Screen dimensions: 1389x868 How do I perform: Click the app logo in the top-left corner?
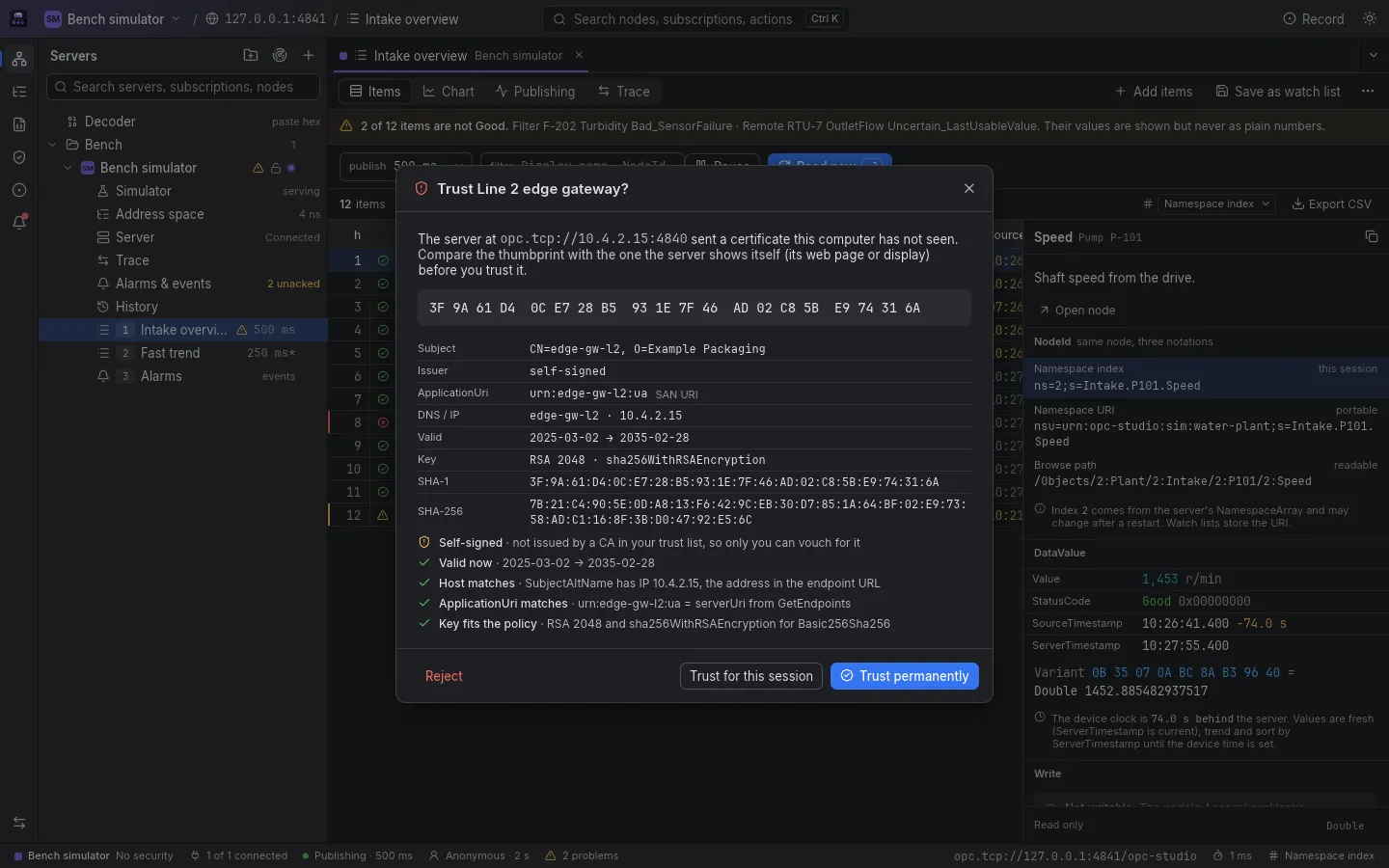click(18, 18)
